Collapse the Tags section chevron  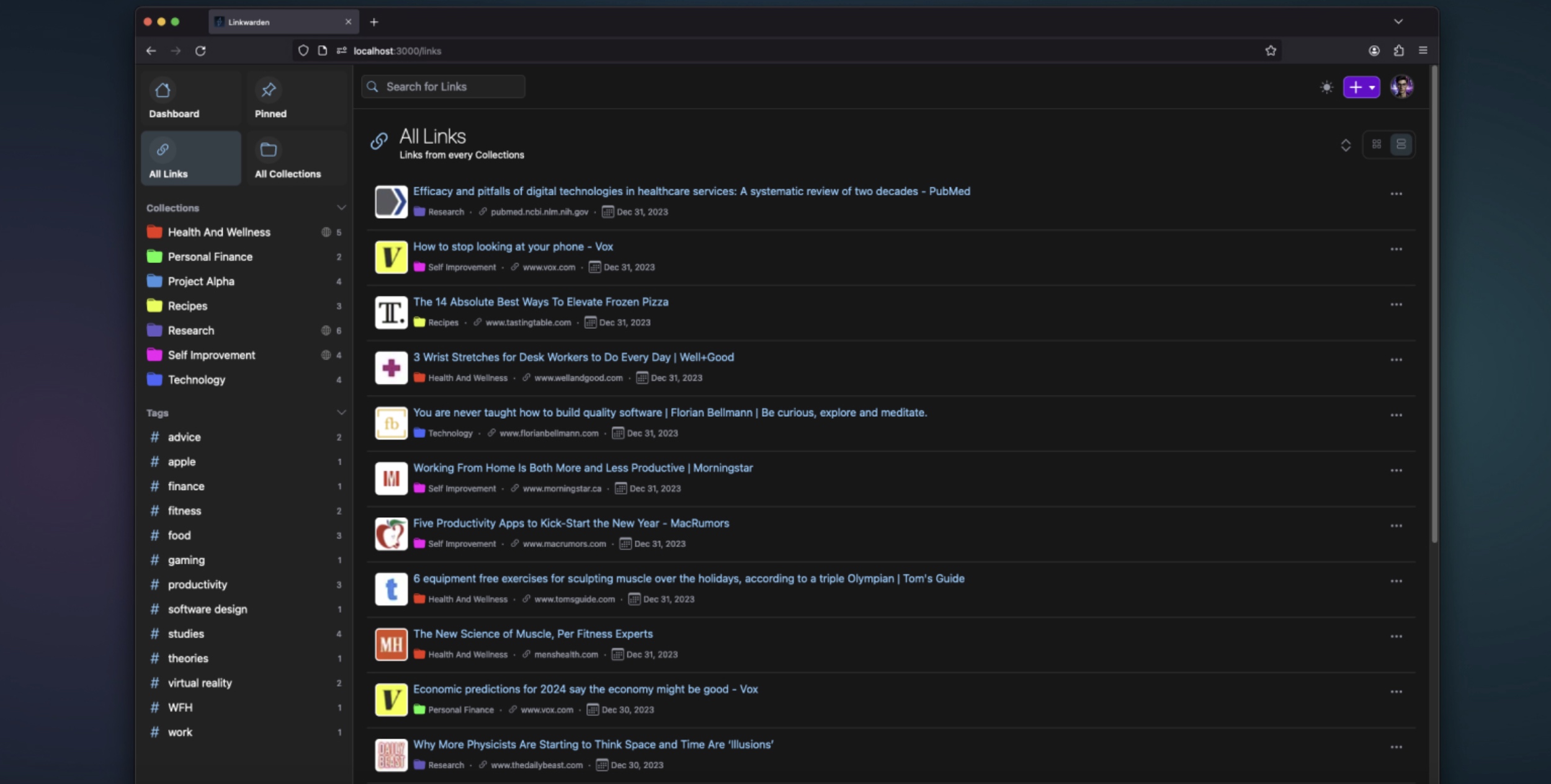[x=341, y=412]
